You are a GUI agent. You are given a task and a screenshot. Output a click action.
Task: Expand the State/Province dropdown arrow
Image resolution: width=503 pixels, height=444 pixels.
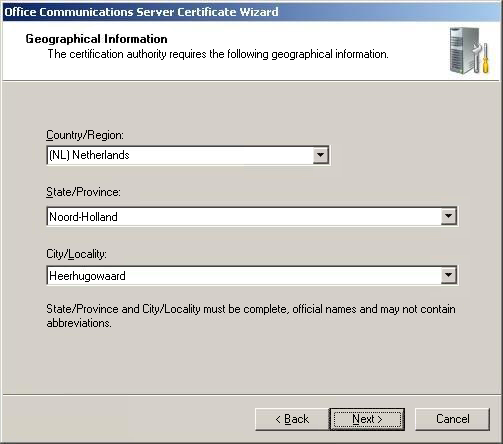(448, 216)
